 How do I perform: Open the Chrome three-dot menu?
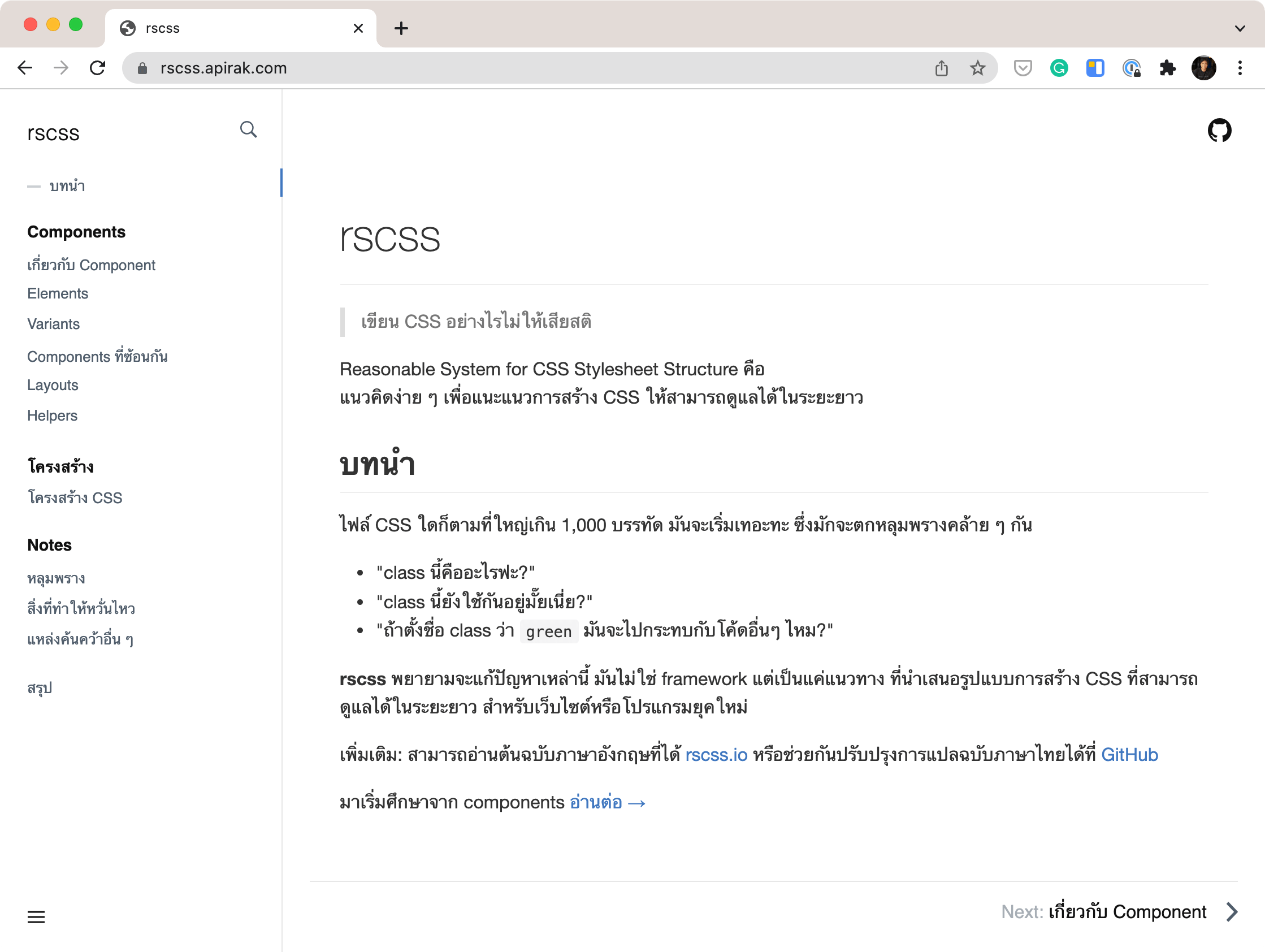(x=1239, y=68)
